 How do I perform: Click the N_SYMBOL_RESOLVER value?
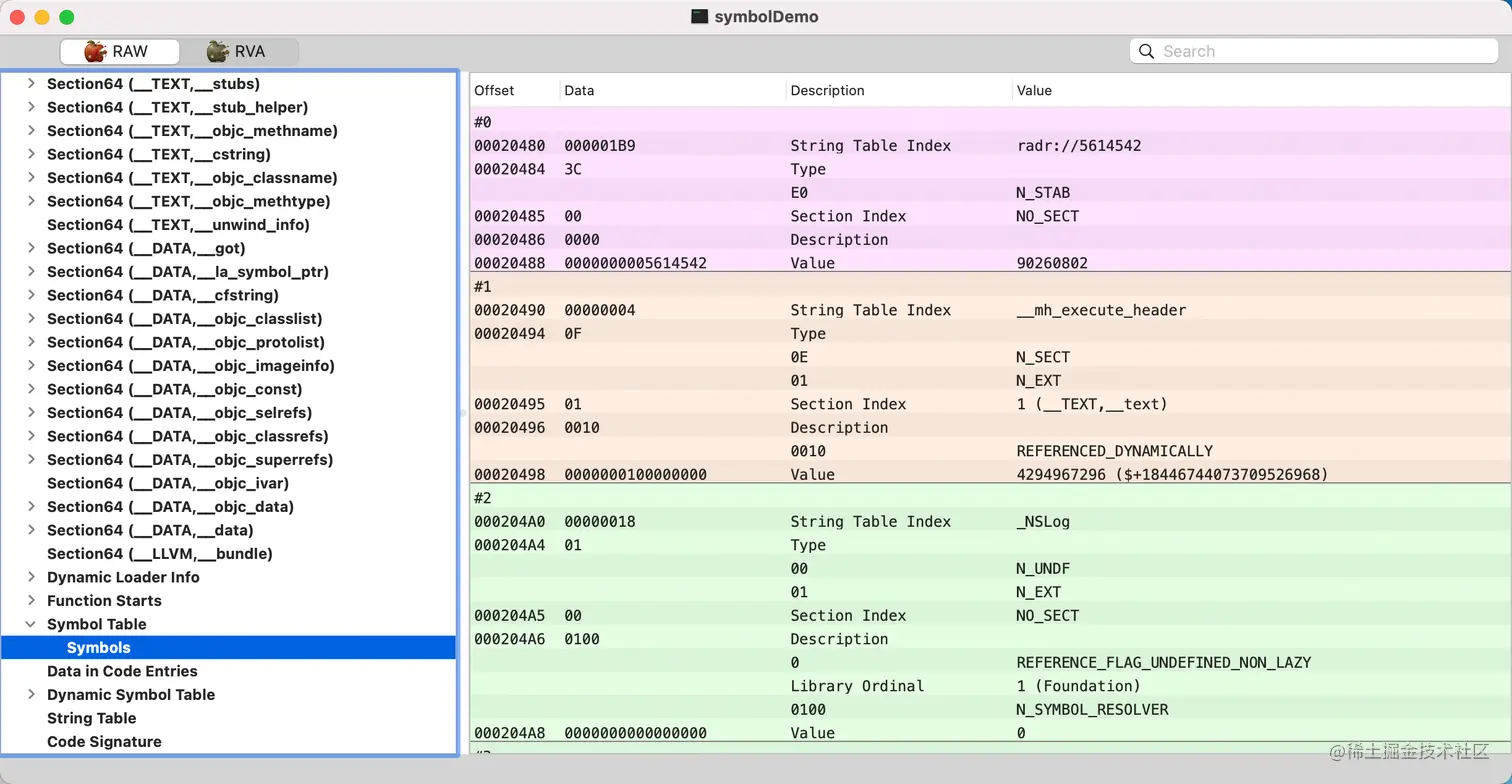1092,710
